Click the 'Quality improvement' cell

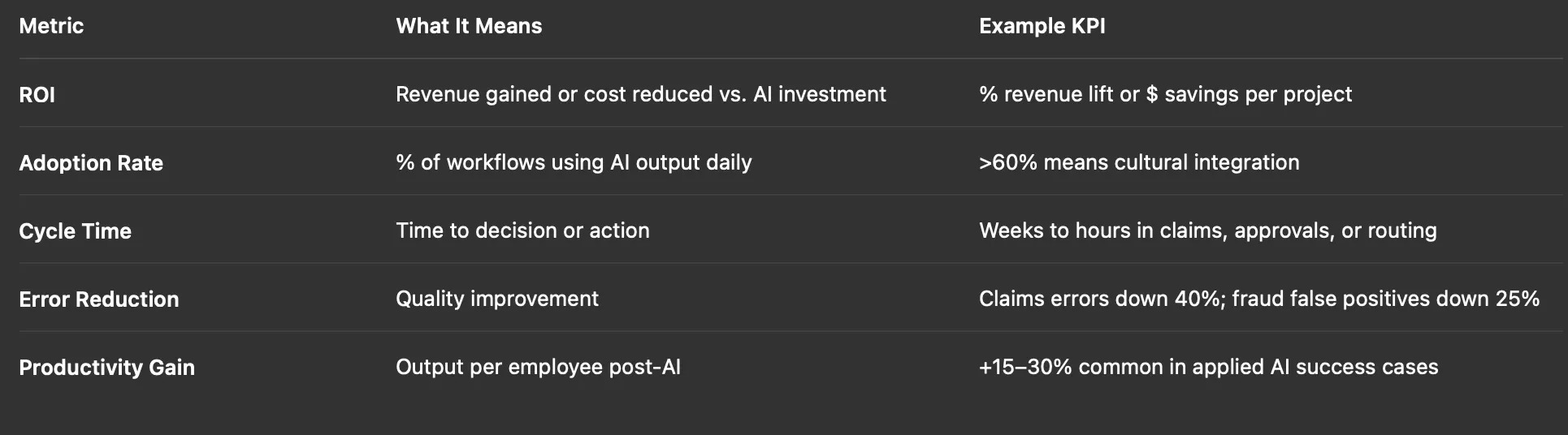[496, 299]
